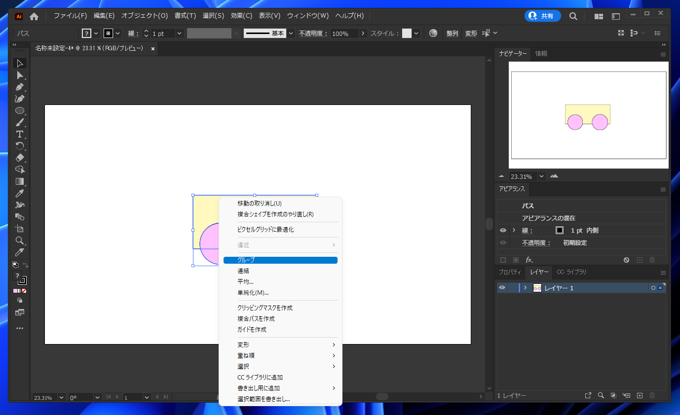Open the fill color dropdown arrow
Image resolution: width=680 pixels, height=415 pixels.
(x=96, y=33)
